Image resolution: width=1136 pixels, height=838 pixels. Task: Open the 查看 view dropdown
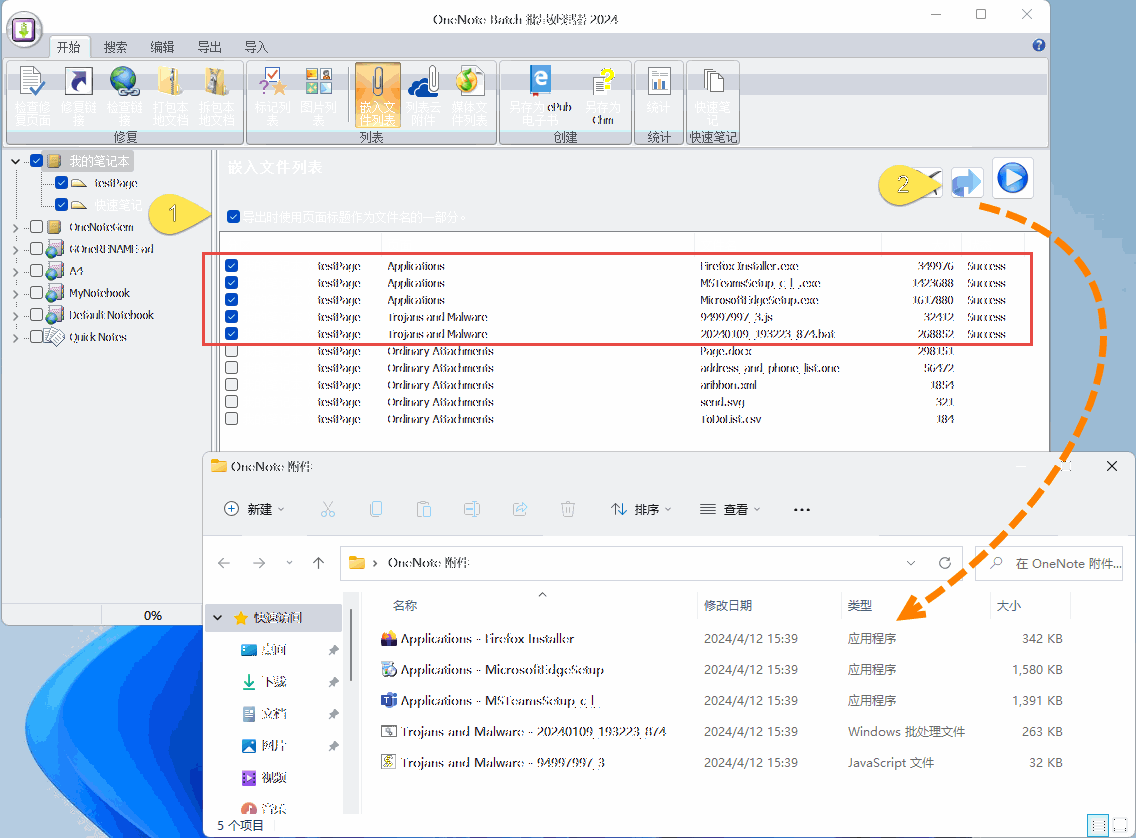click(x=730, y=509)
